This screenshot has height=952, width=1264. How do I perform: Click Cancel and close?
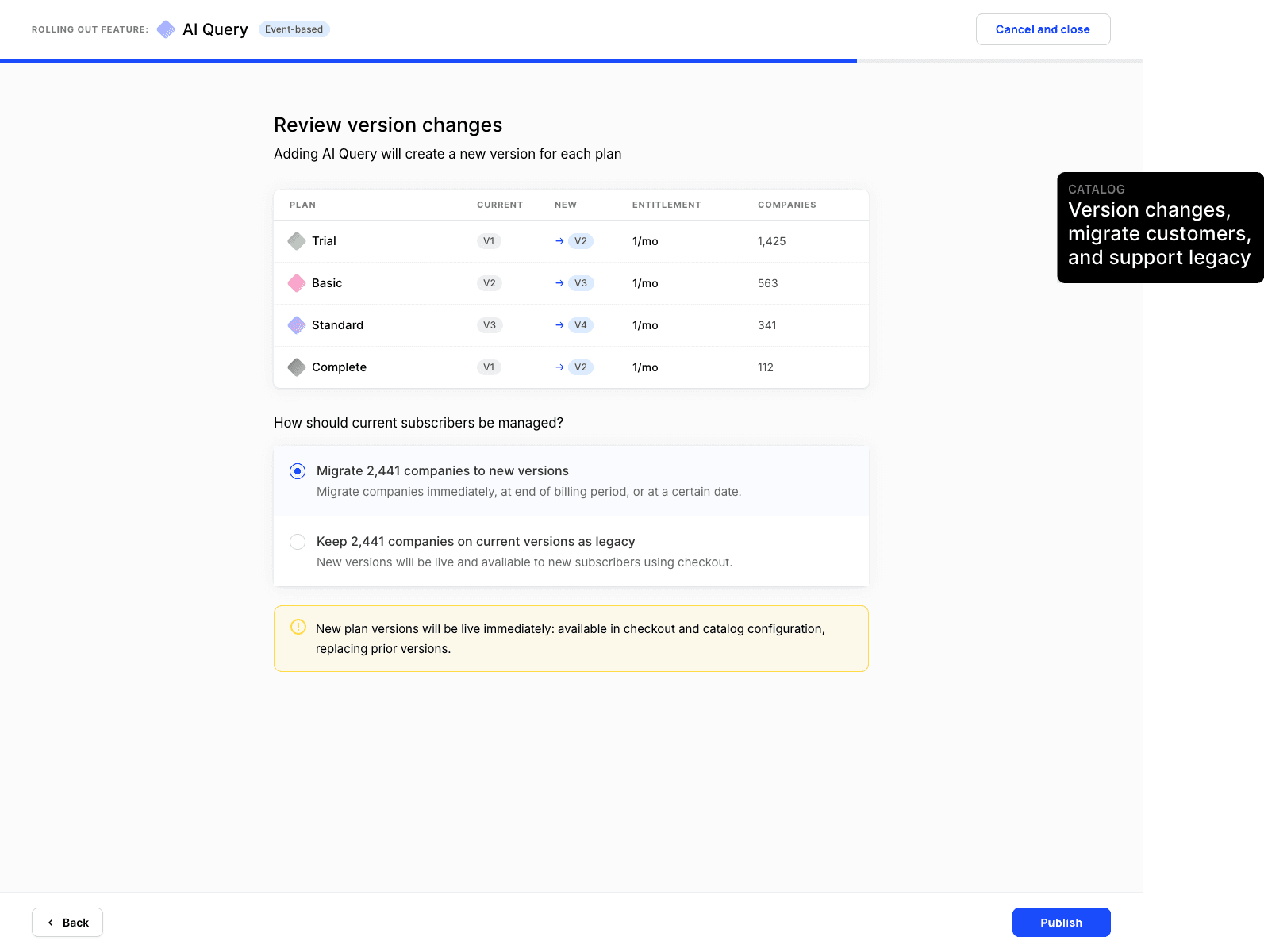pos(1043,29)
